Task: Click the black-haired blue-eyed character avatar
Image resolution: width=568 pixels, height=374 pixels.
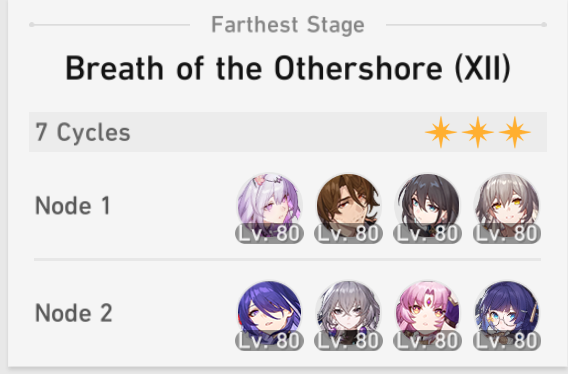Action: 427,206
